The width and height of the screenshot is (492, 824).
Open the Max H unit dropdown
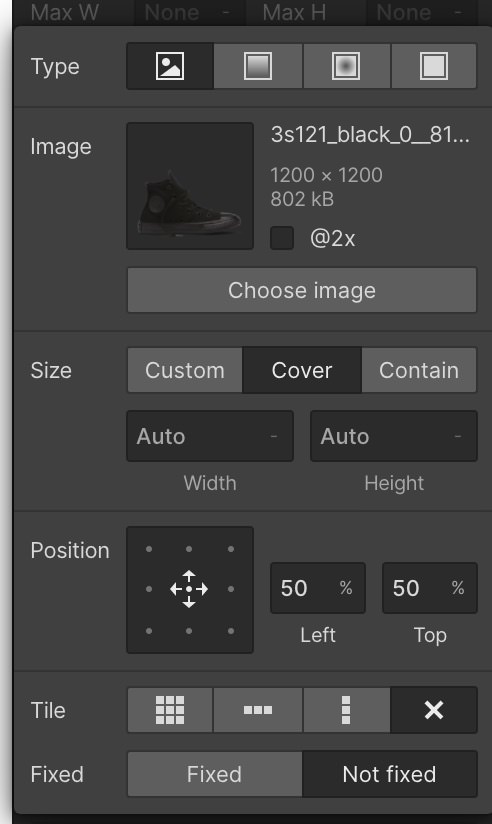point(458,12)
